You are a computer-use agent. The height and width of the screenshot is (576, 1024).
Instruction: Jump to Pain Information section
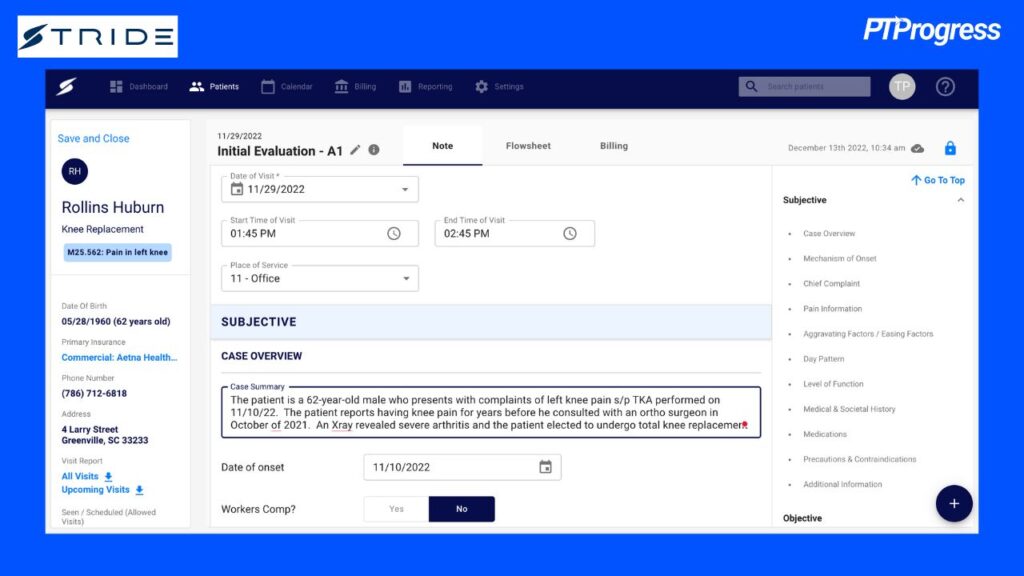(833, 309)
